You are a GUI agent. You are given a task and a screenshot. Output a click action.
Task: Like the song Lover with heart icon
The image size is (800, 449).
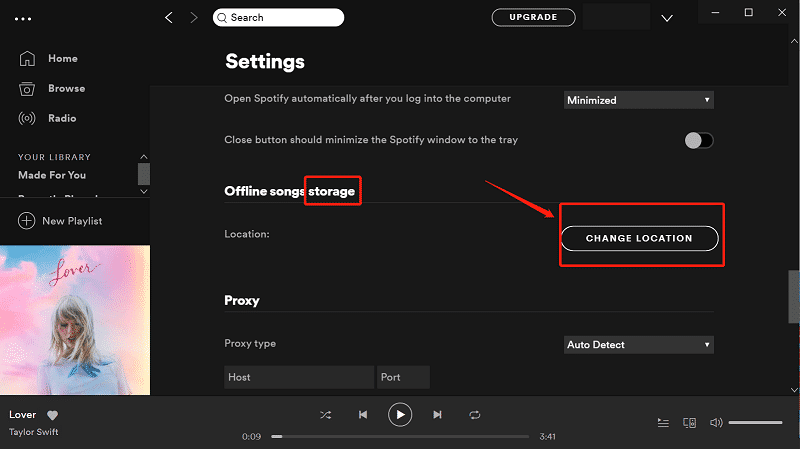click(x=53, y=415)
